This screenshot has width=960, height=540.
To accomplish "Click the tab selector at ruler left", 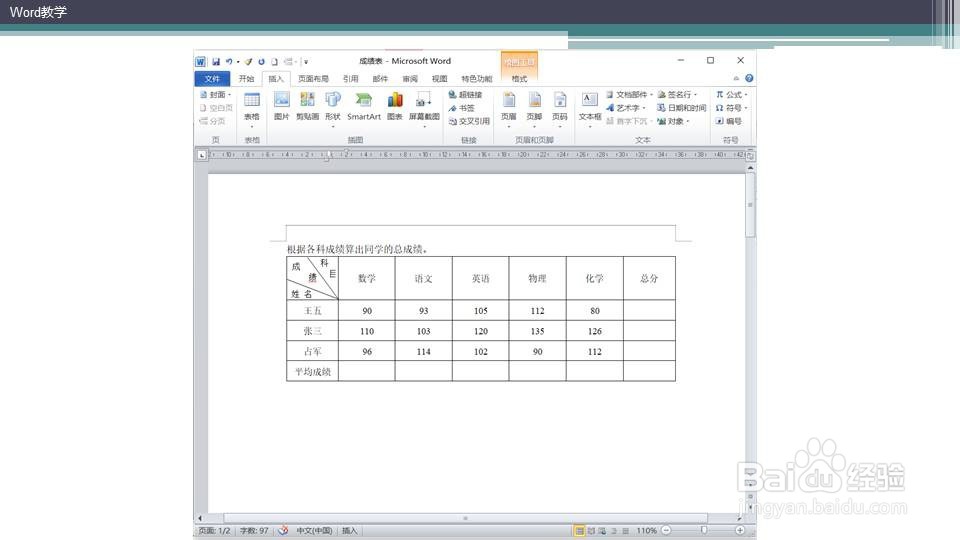I will coord(201,156).
